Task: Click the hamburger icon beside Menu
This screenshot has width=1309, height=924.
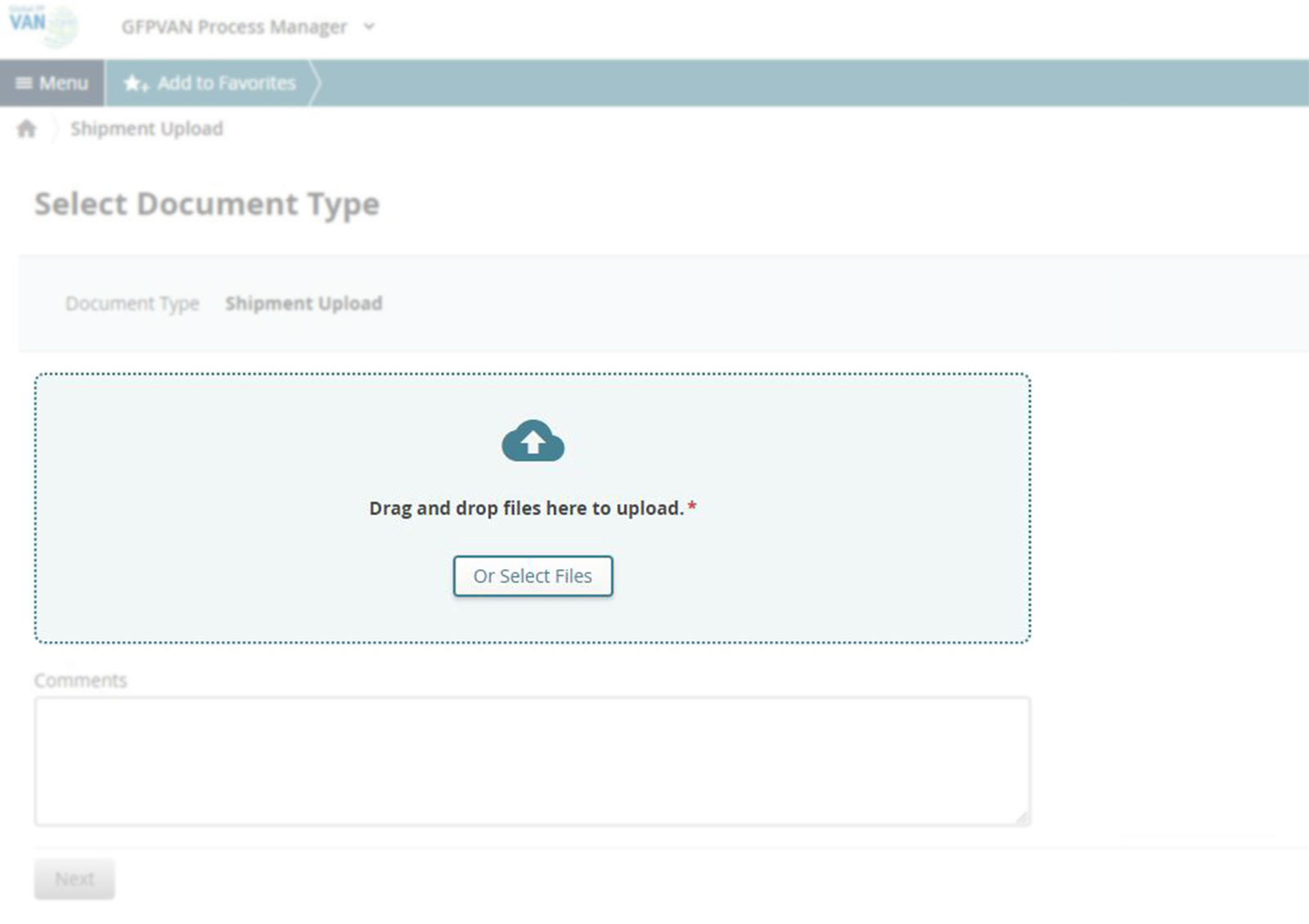Action: (x=24, y=83)
